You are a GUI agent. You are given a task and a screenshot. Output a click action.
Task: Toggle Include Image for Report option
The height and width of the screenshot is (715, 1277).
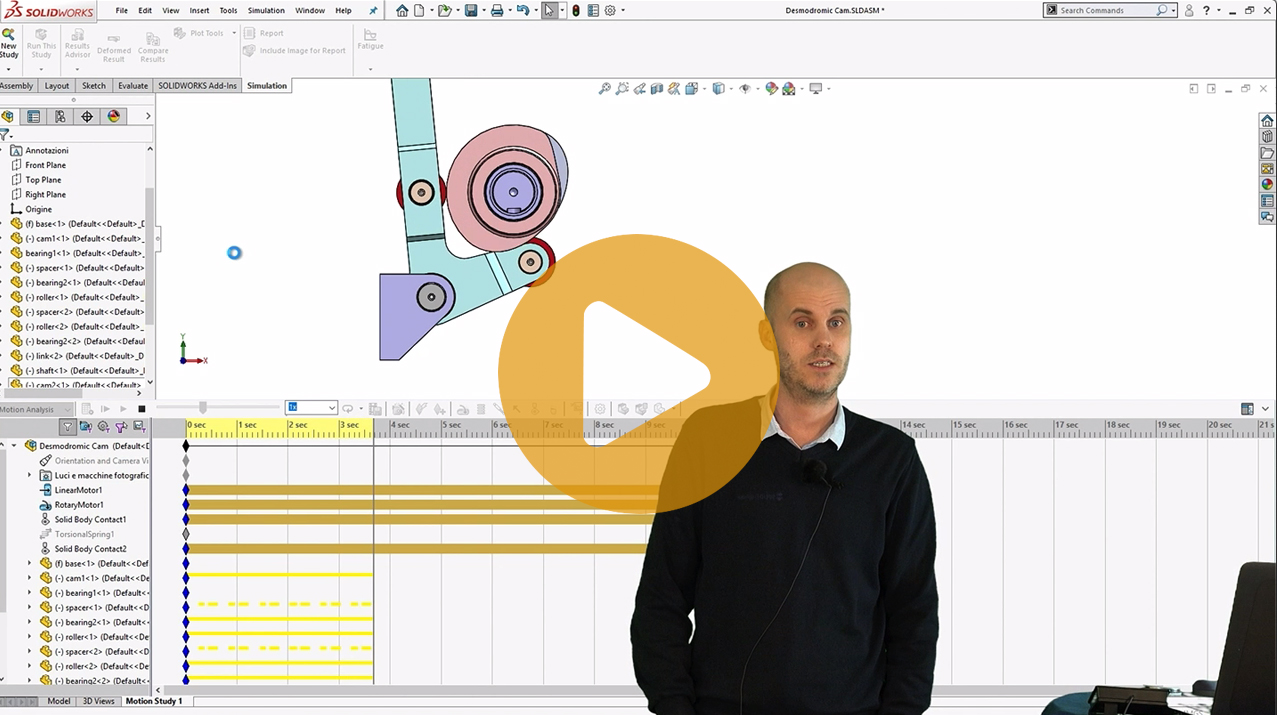pyautogui.click(x=294, y=50)
